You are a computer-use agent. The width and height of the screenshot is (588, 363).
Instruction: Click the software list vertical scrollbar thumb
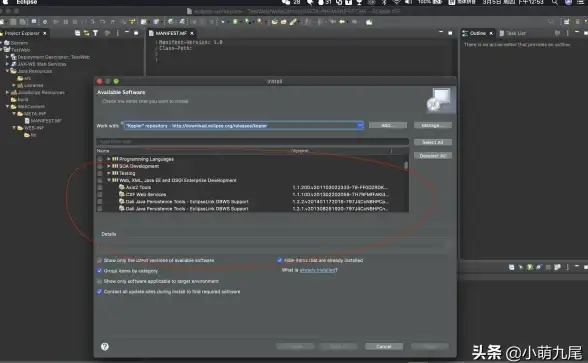pos(406,165)
